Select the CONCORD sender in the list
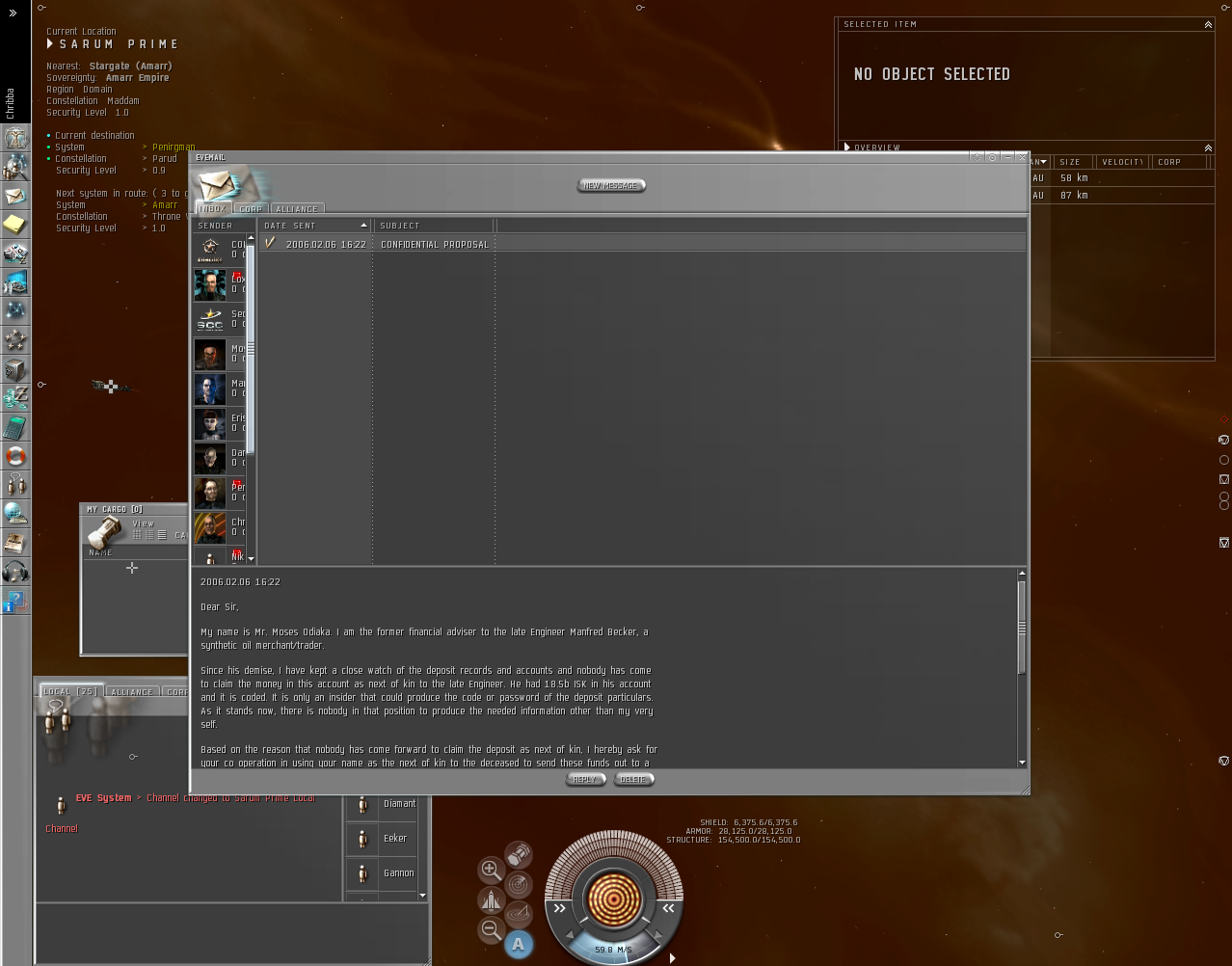Image resolution: width=1232 pixels, height=966 pixels. 220,250
